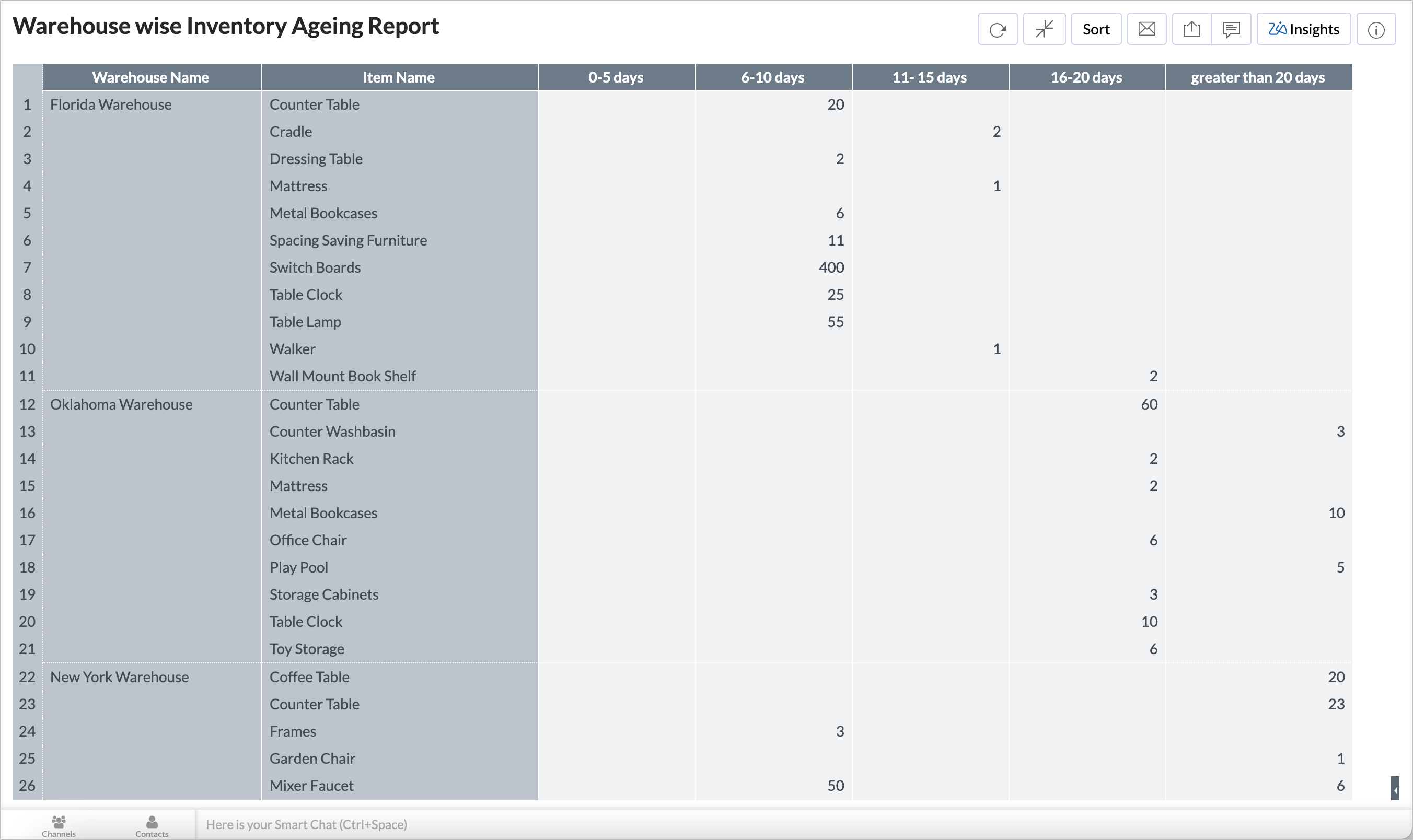The height and width of the screenshot is (840, 1413).
Task: Select row number 22
Action: [x=27, y=677]
